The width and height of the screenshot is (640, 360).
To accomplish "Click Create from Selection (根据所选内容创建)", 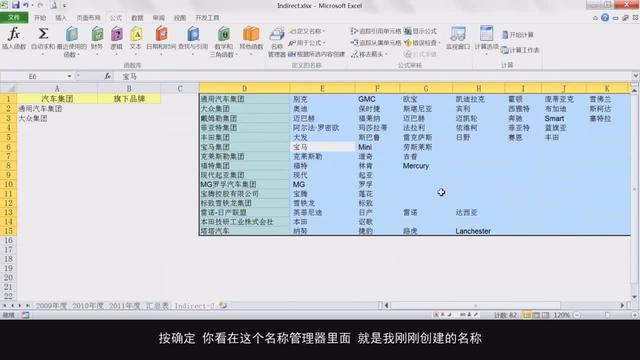I will pyautogui.click(x=316, y=54).
